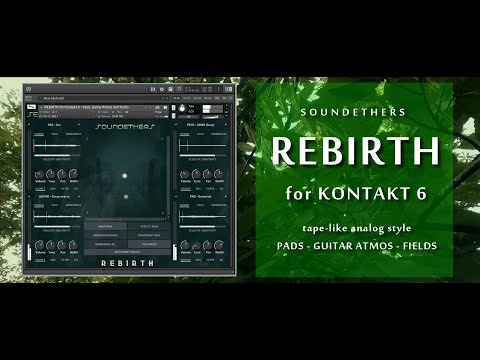The height and width of the screenshot is (360, 480).
Task: Select the lower dim orb on XY pad
Action: tap(126, 197)
